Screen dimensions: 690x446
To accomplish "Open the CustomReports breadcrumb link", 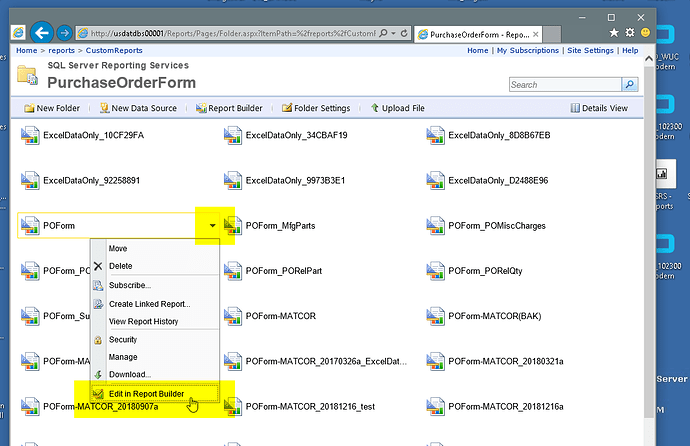I will click(x=114, y=51).
